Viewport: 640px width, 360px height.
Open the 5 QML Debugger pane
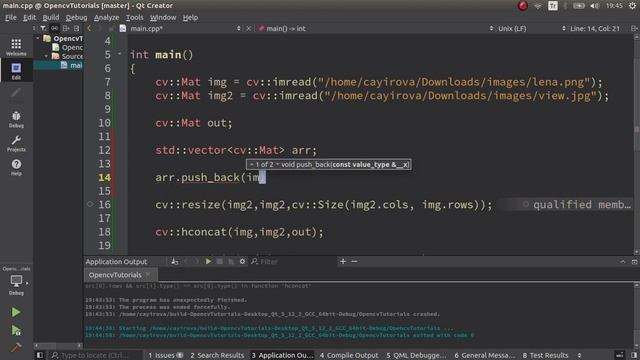point(416,355)
